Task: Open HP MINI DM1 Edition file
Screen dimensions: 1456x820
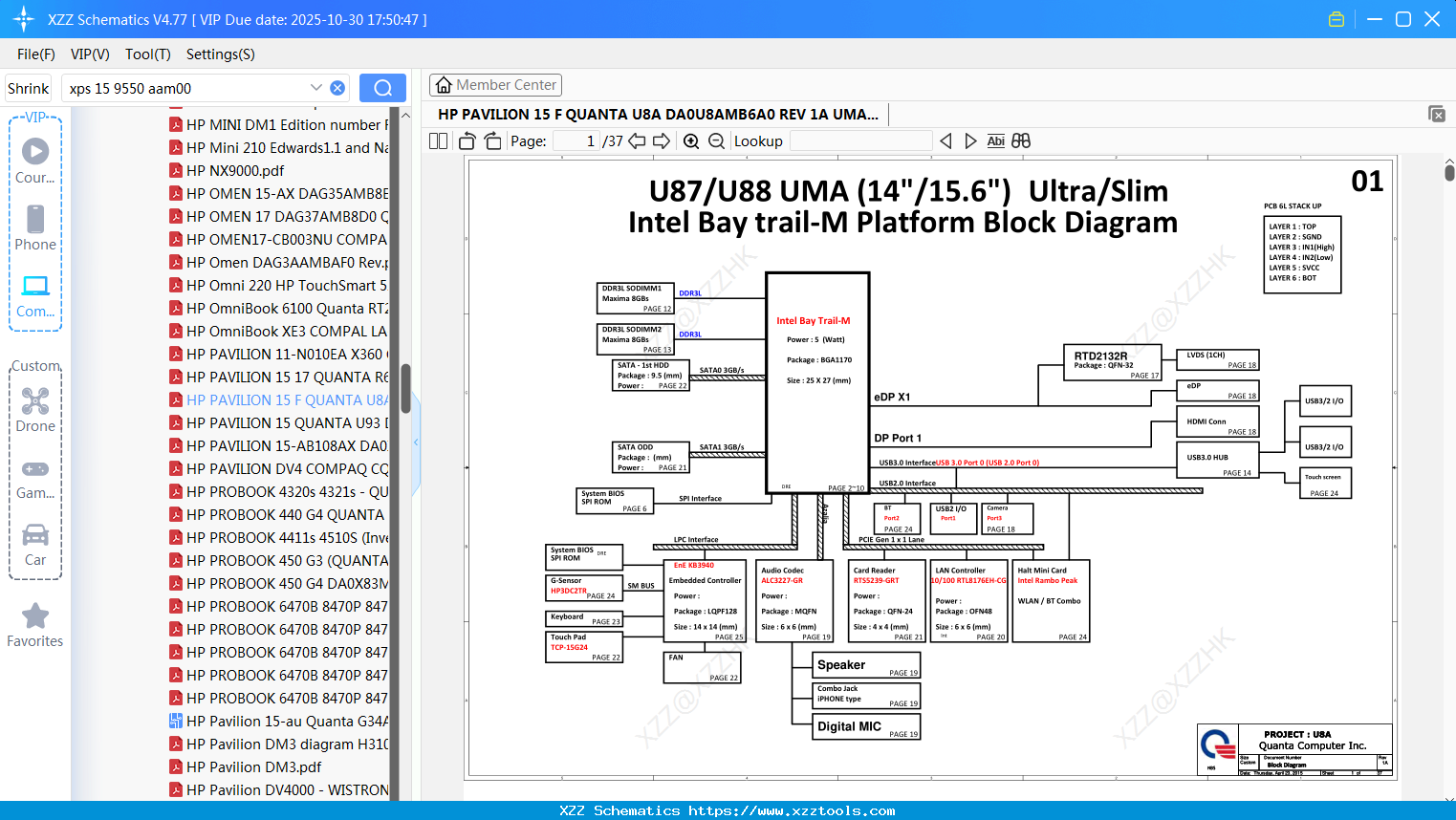Action: (278, 125)
